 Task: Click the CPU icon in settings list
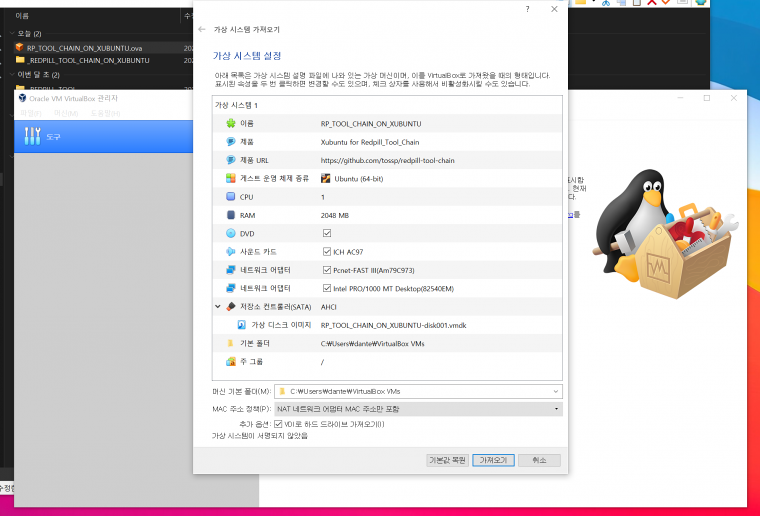click(x=231, y=197)
